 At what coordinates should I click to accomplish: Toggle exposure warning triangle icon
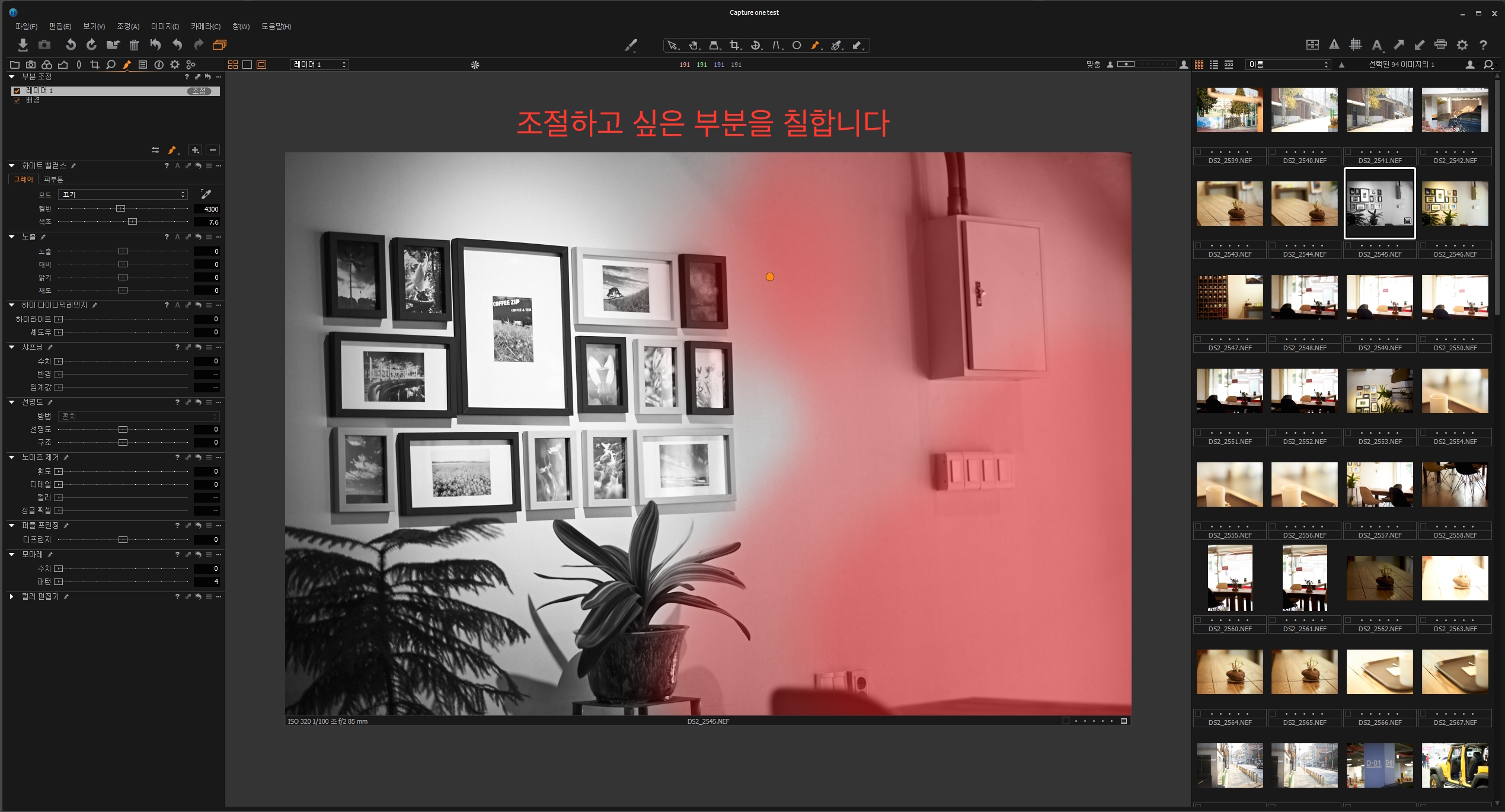click(1334, 44)
